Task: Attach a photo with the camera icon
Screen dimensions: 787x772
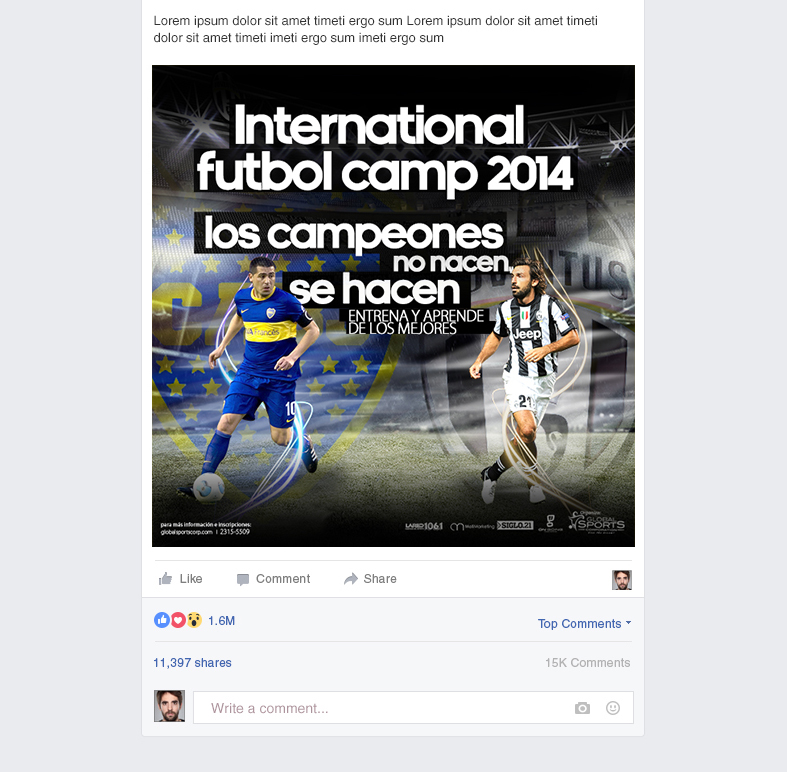Action: tap(582, 708)
